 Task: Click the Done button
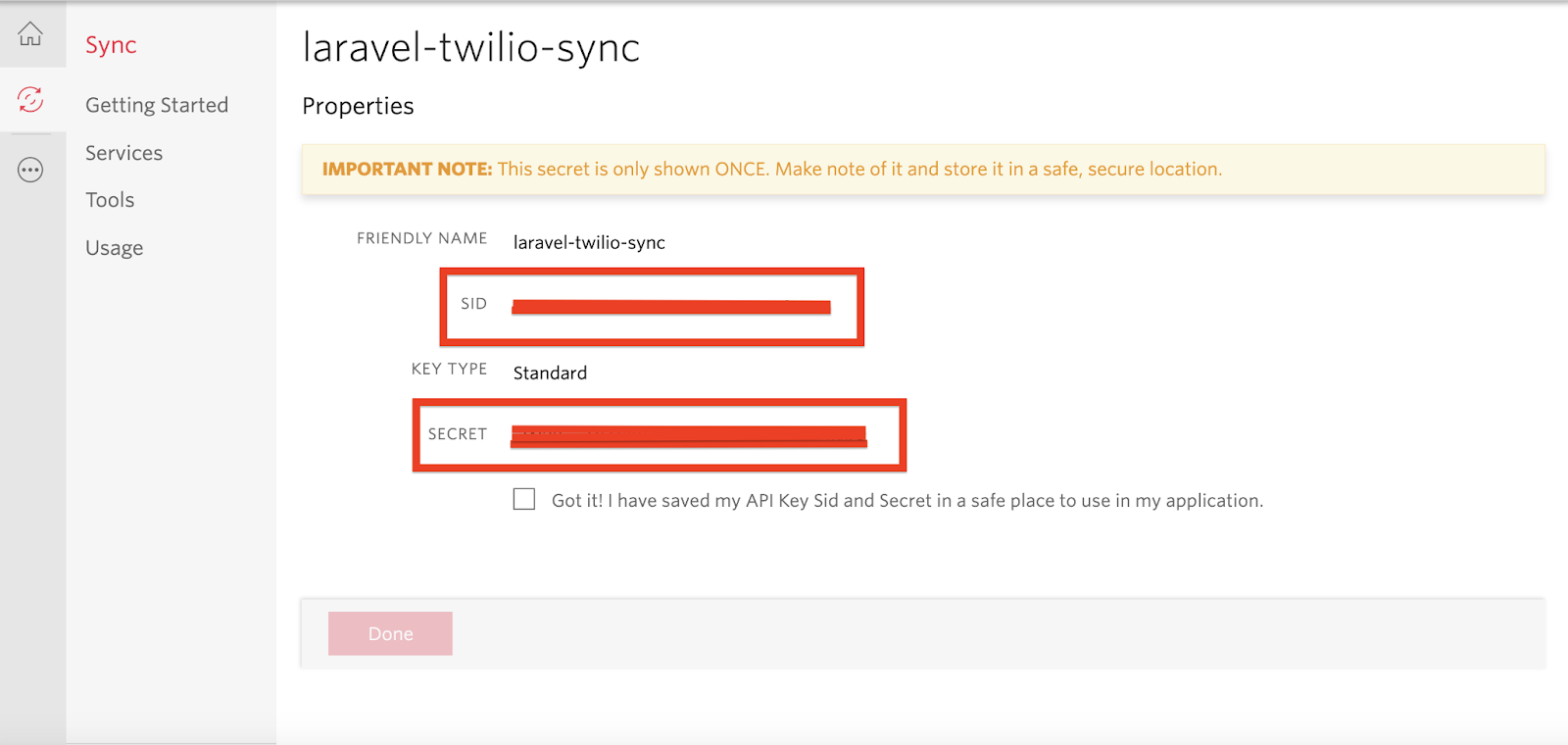[x=390, y=633]
